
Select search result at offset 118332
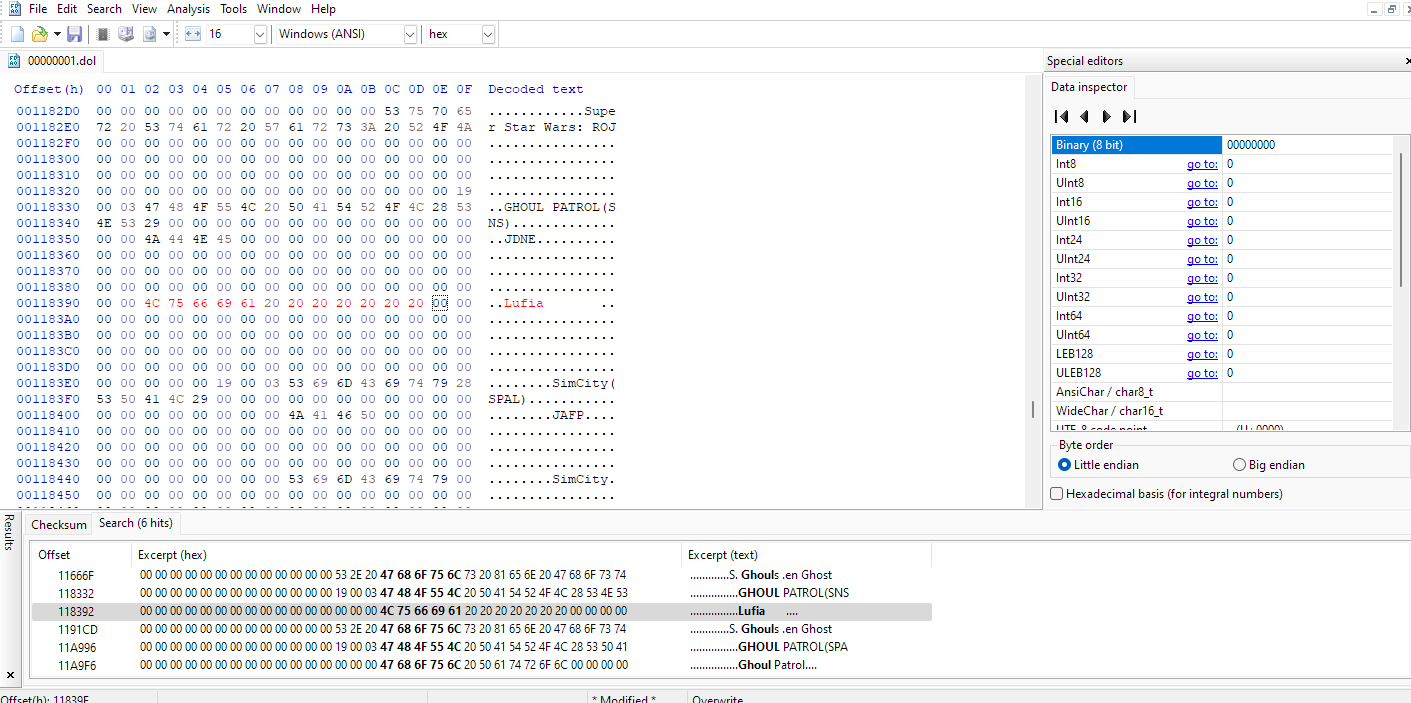pos(481,593)
